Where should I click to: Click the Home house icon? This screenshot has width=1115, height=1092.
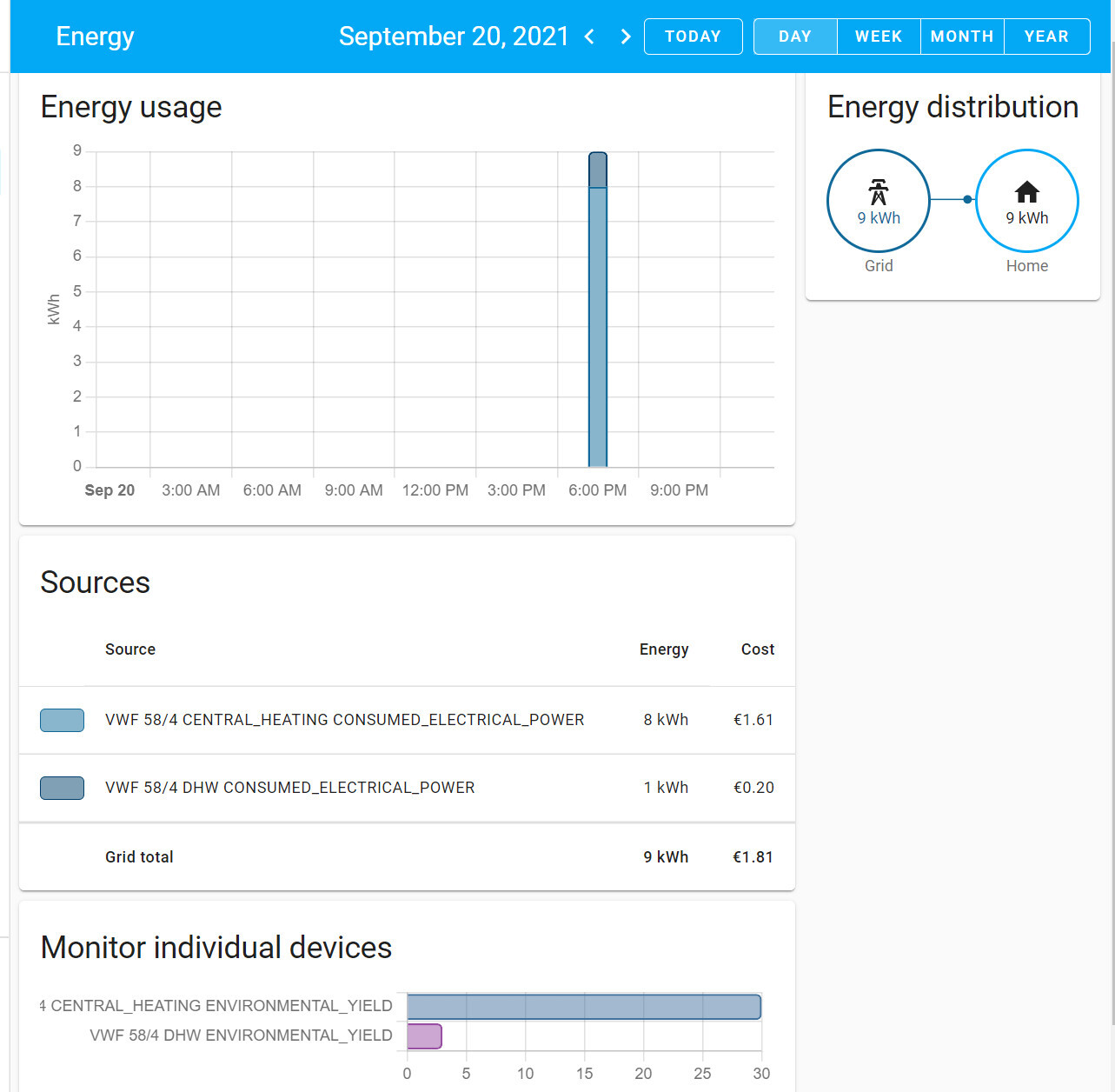(x=1026, y=192)
